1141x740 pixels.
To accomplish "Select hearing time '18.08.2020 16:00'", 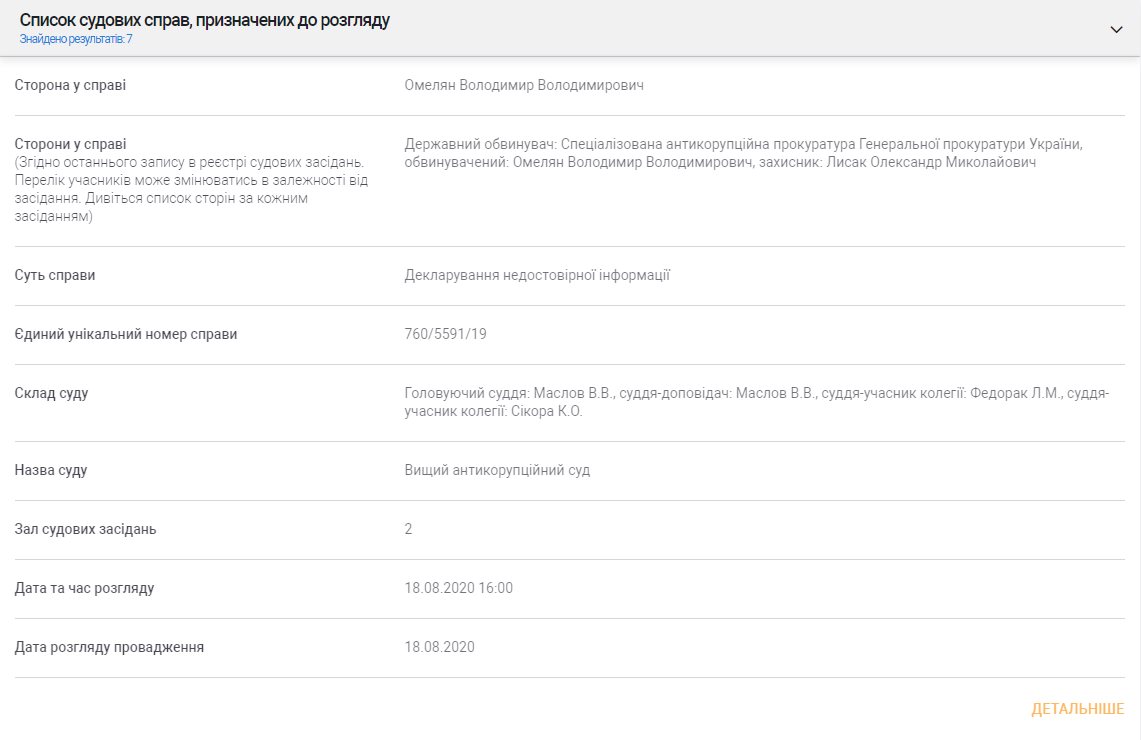I will [x=458, y=588].
